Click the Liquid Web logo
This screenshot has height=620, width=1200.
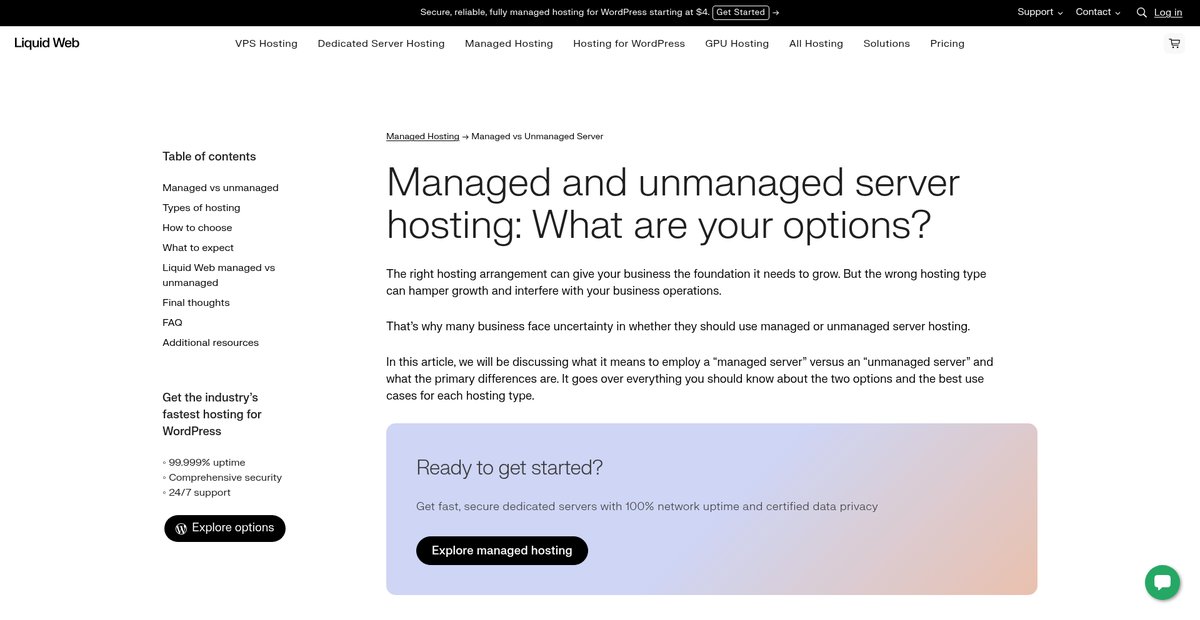click(47, 43)
